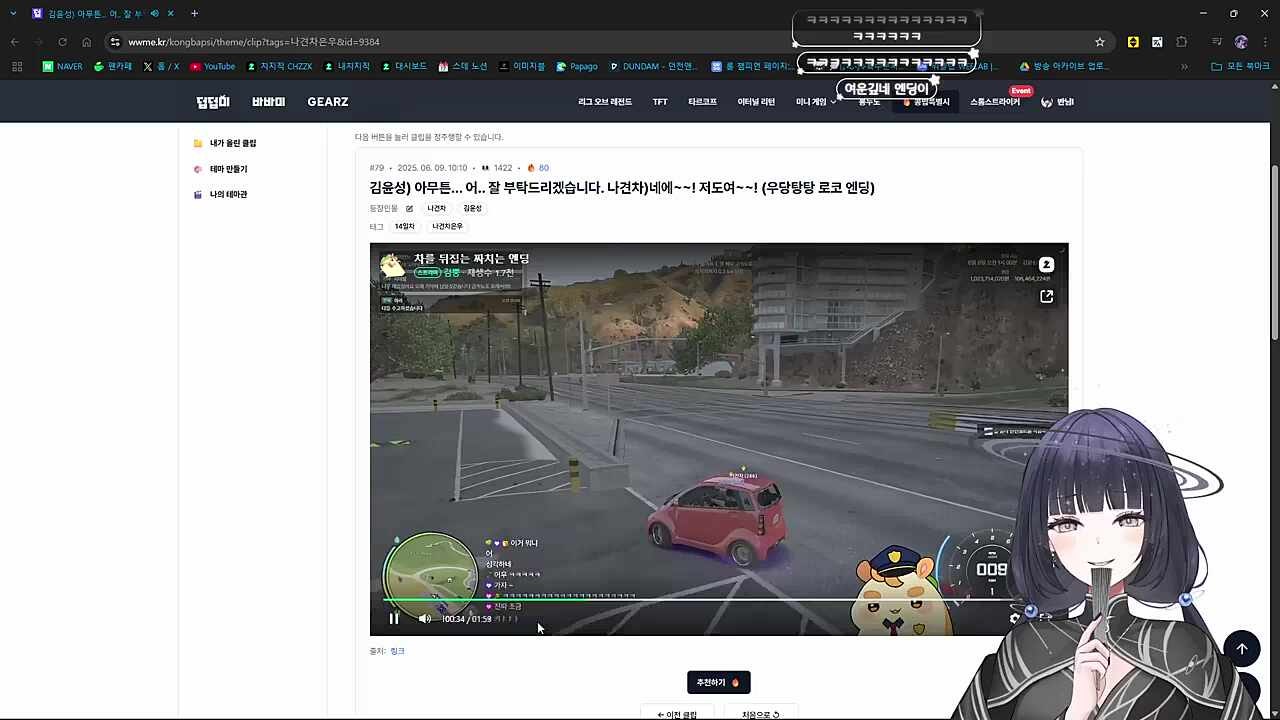
Task: Open the clip in external window icon
Action: point(1046,296)
